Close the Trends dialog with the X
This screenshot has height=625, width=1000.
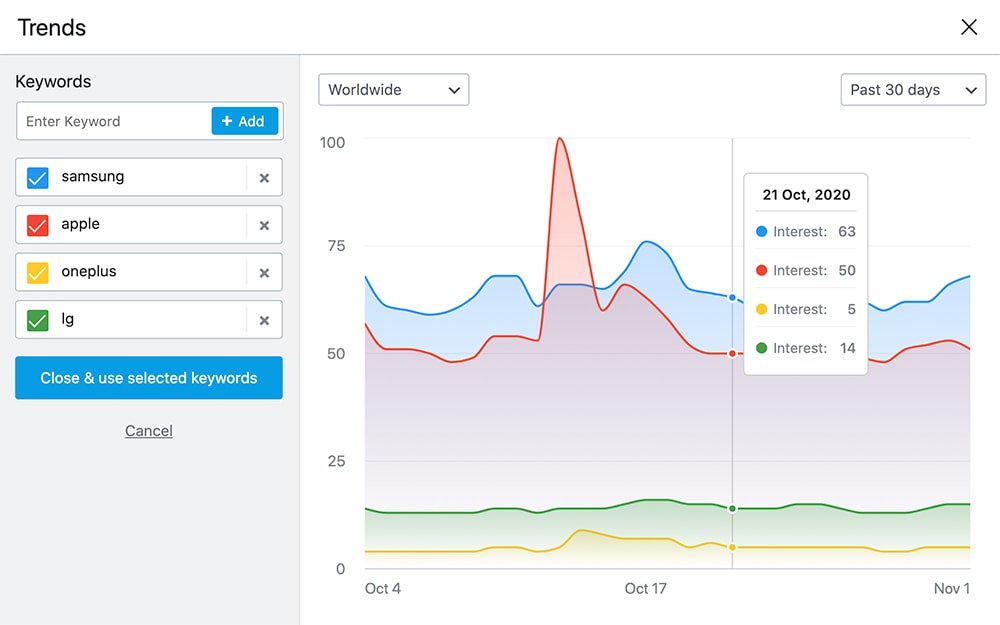968,27
